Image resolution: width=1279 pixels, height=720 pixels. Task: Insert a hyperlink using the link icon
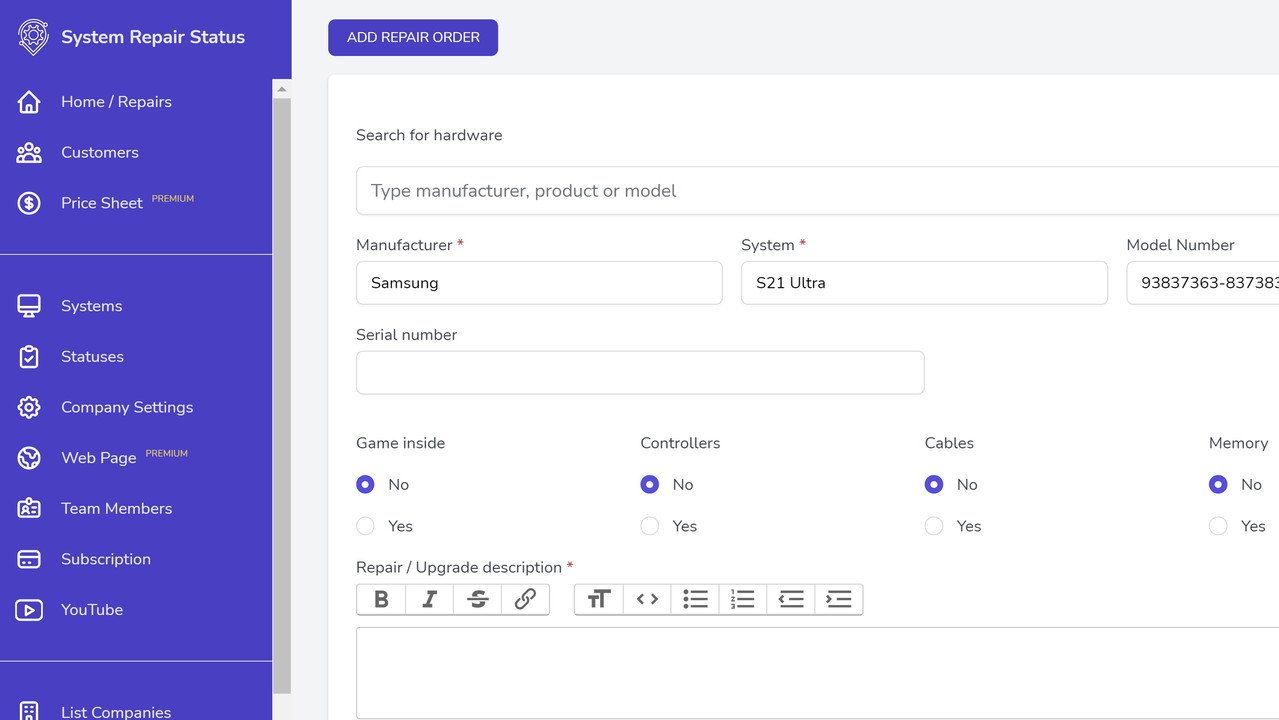525,599
